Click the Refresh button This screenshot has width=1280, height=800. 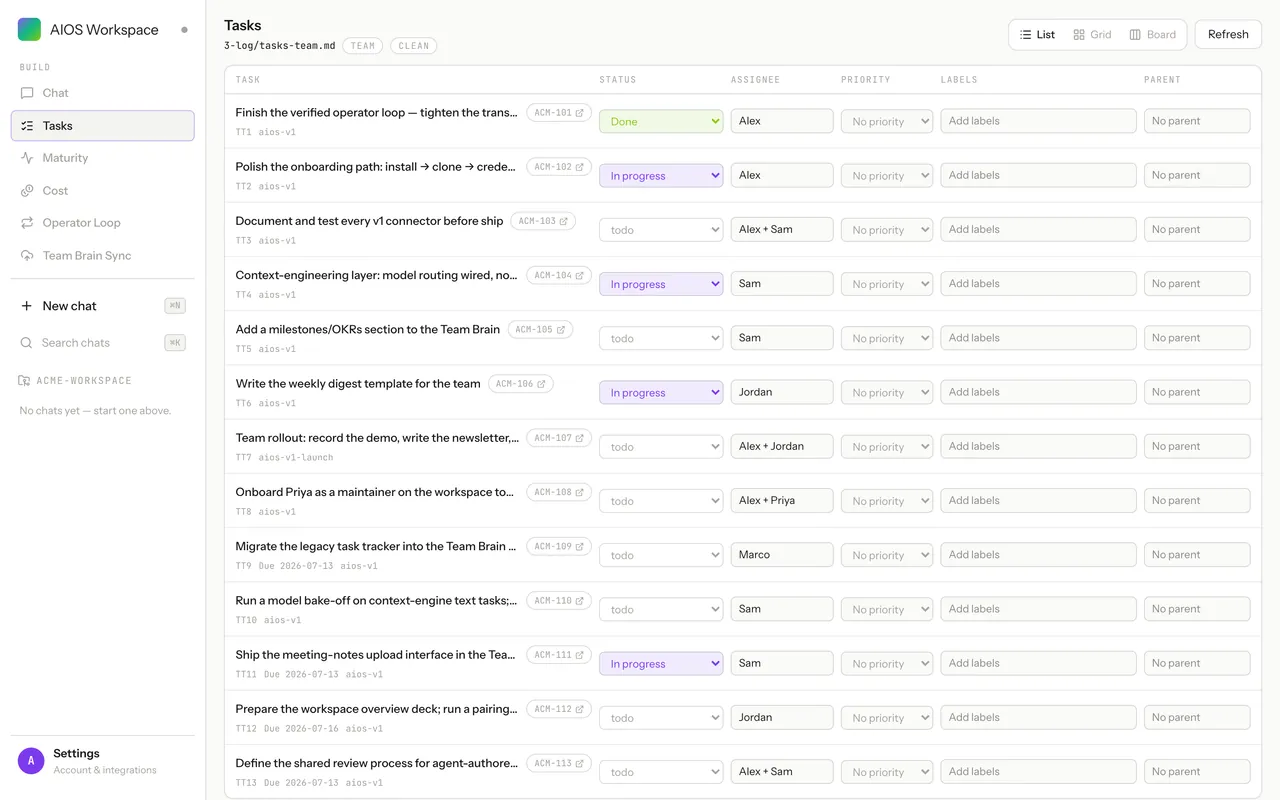tap(1228, 34)
